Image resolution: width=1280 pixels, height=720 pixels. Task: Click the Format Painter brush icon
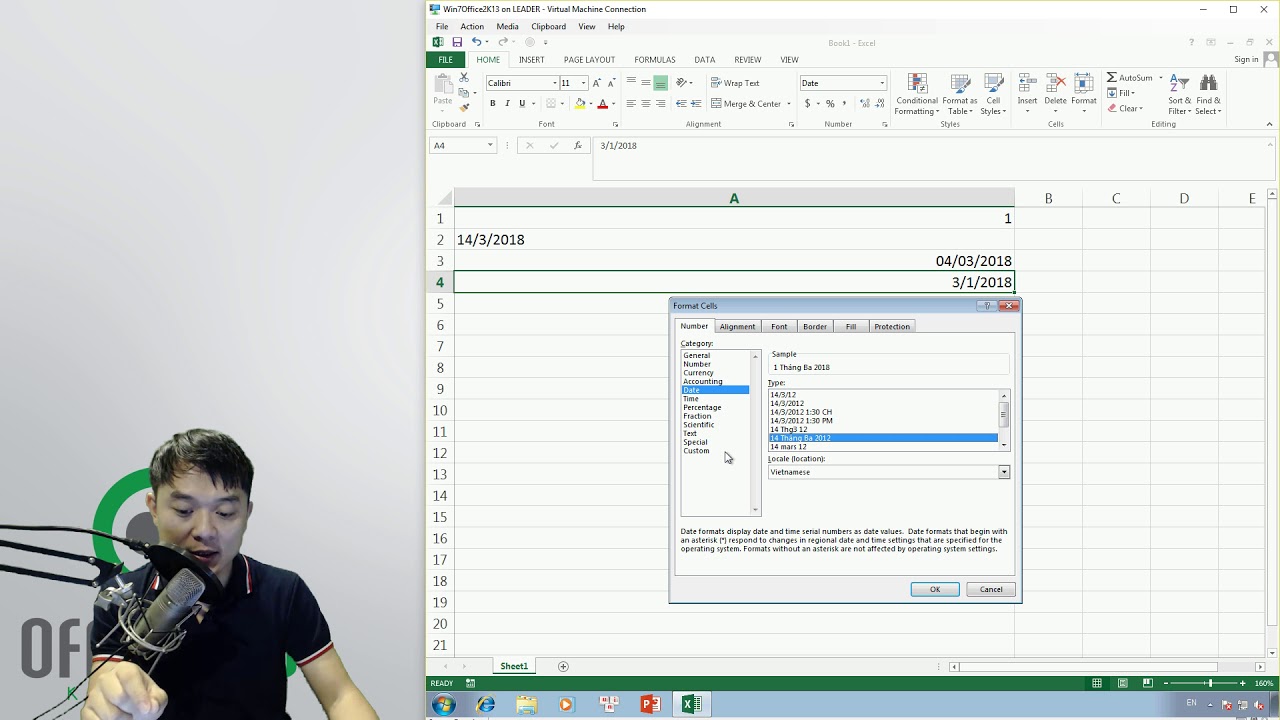464,107
